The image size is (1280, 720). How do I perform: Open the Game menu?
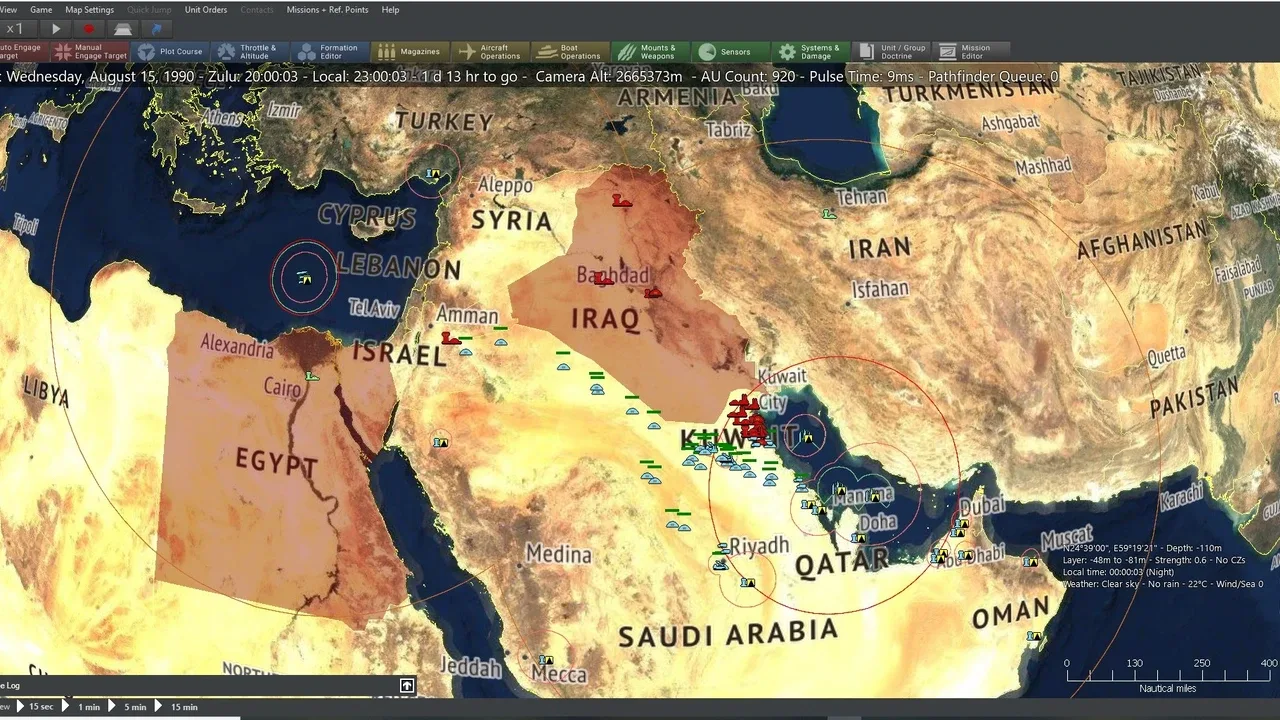point(41,10)
